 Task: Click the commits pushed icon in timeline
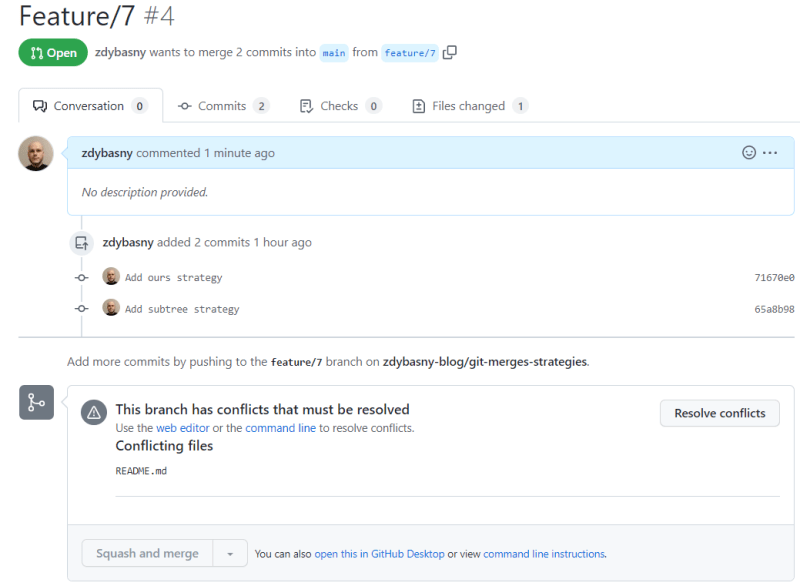click(x=82, y=243)
